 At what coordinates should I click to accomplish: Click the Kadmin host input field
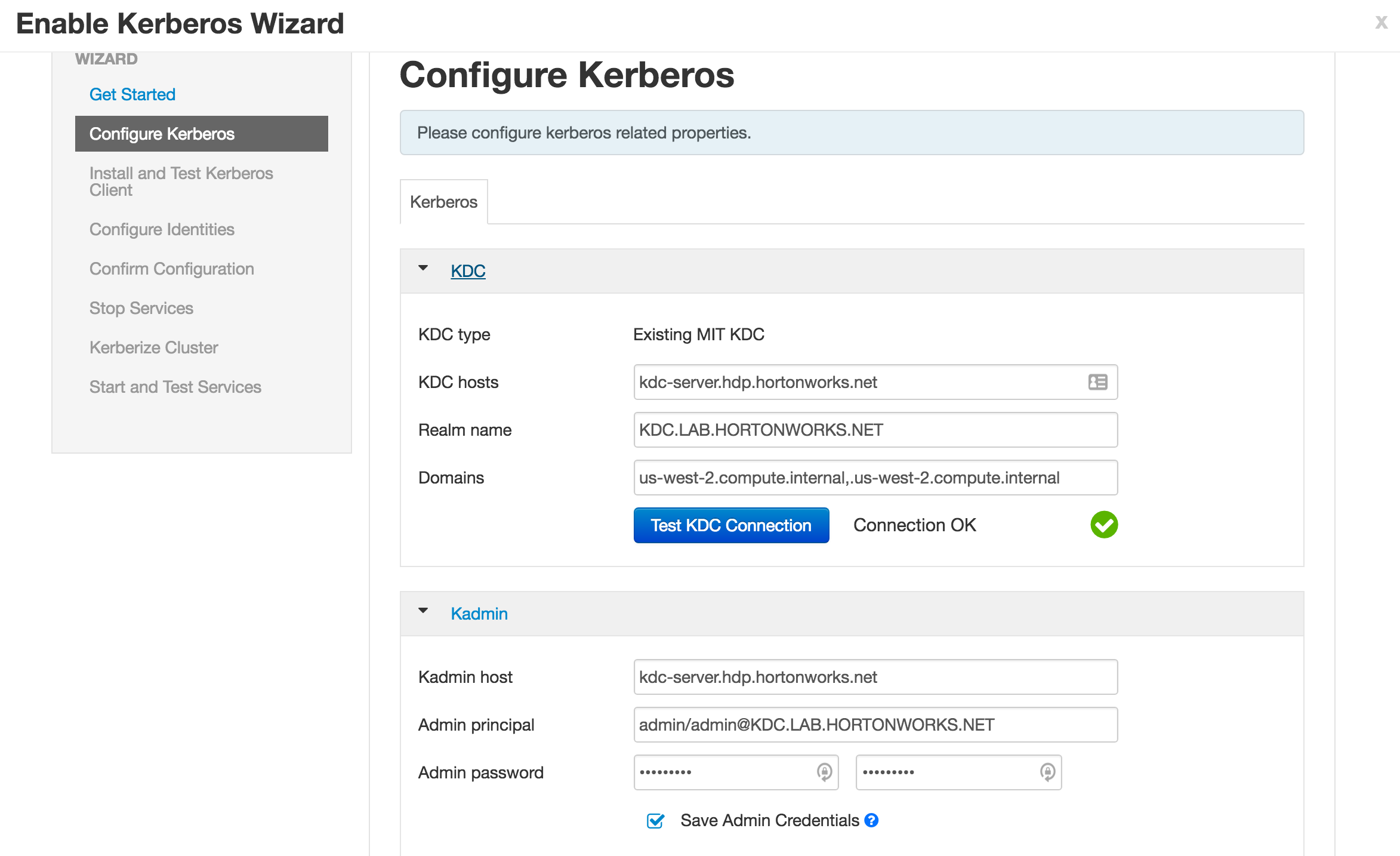tap(875, 677)
